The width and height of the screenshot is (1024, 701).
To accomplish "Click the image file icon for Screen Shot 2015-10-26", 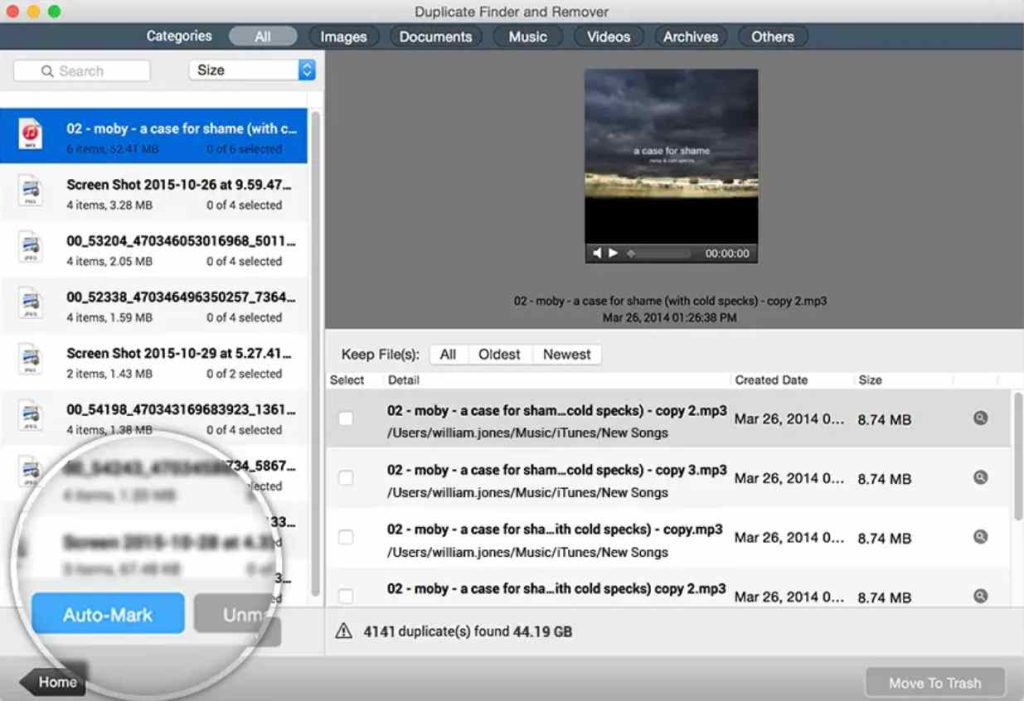I will 30,191.
